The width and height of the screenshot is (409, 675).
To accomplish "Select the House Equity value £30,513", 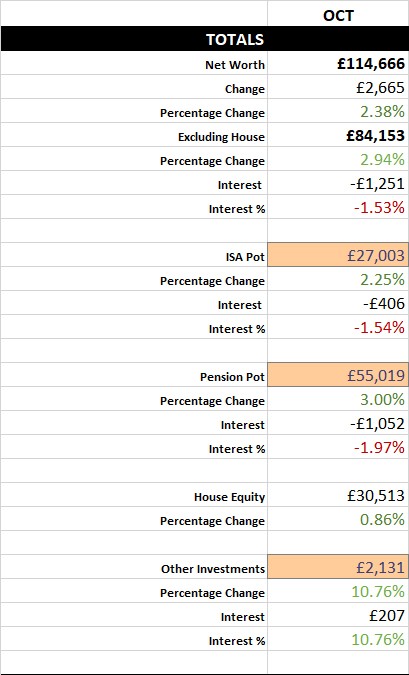I will [x=338, y=496].
